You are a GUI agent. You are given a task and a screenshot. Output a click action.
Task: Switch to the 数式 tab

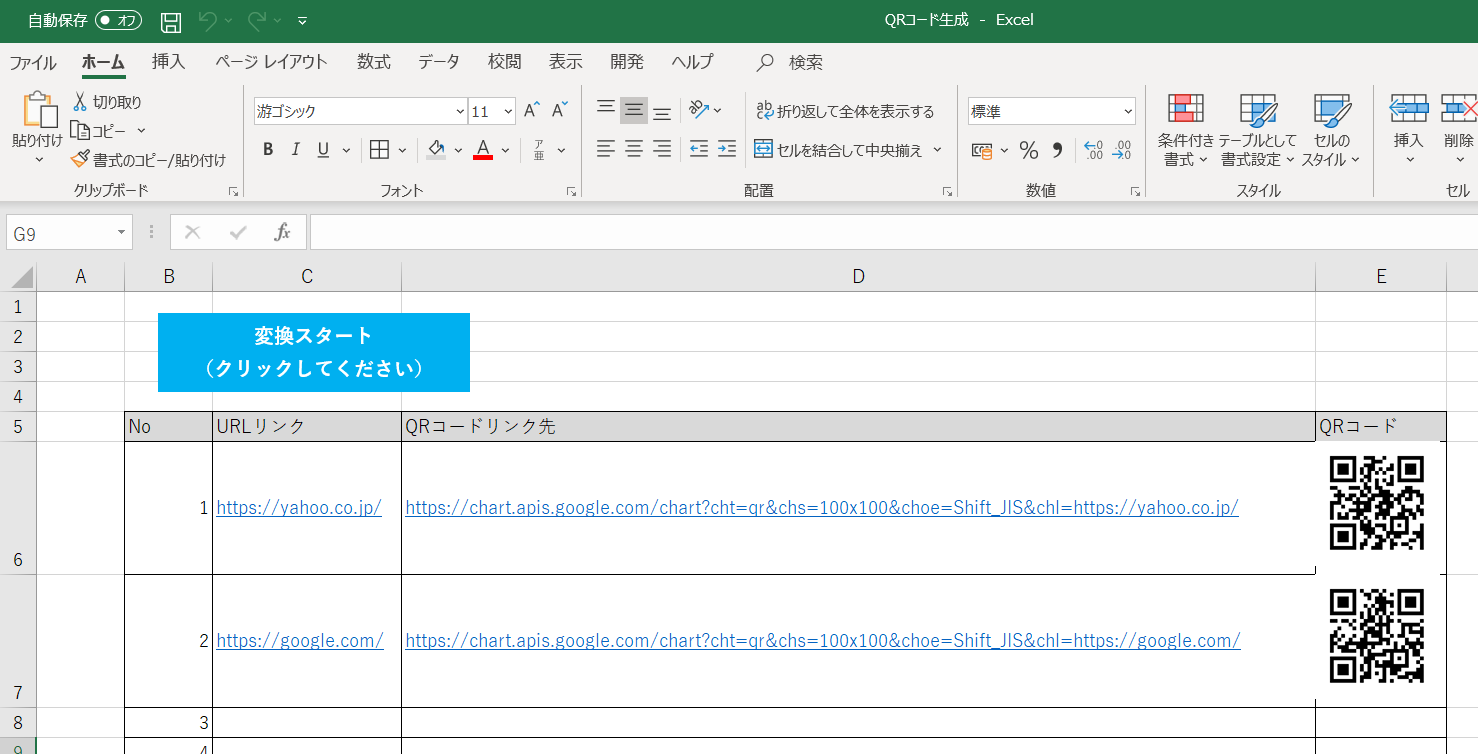(x=374, y=62)
